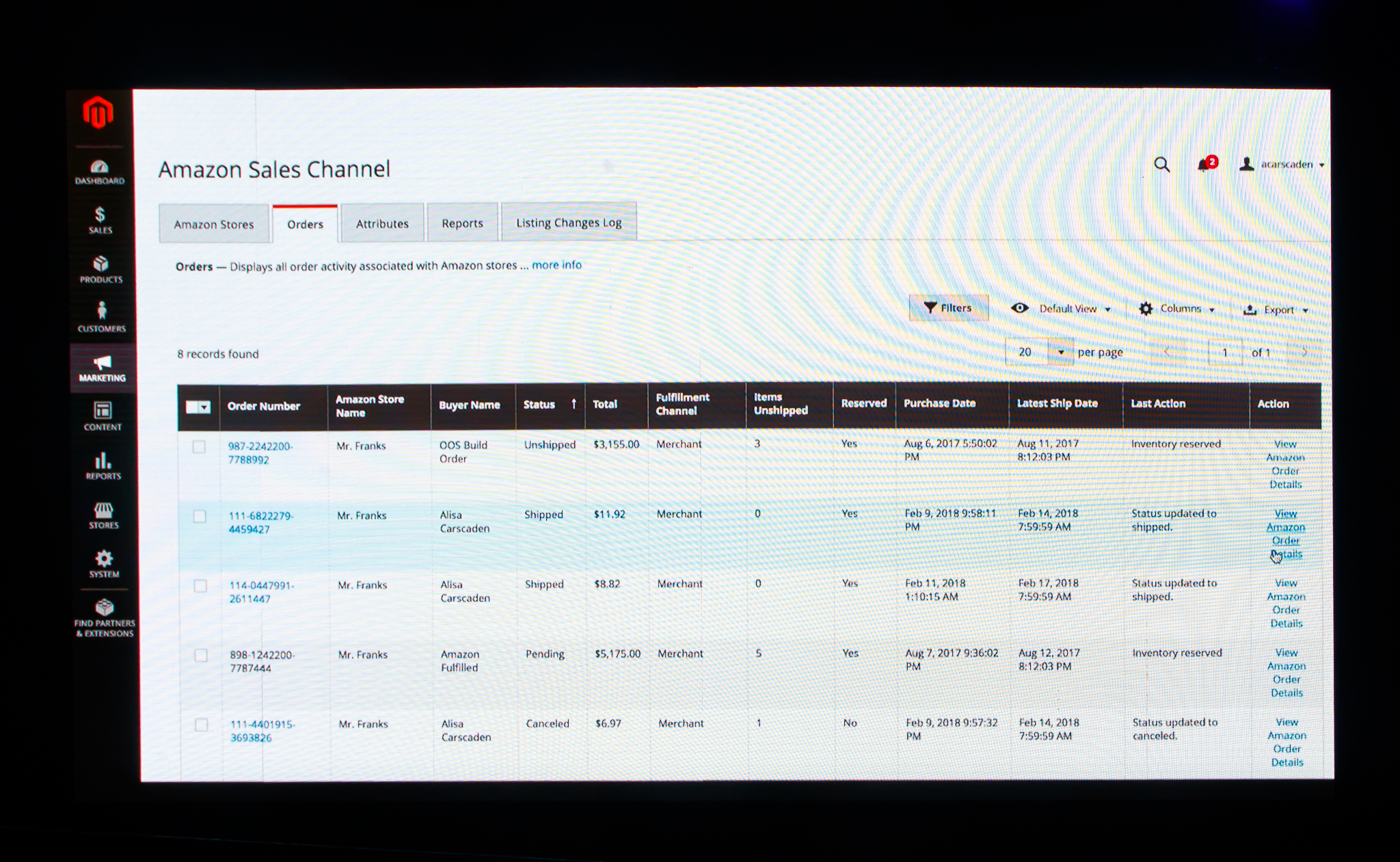Click the search magnifier icon
This screenshot has width=1400, height=862.
(1161, 164)
